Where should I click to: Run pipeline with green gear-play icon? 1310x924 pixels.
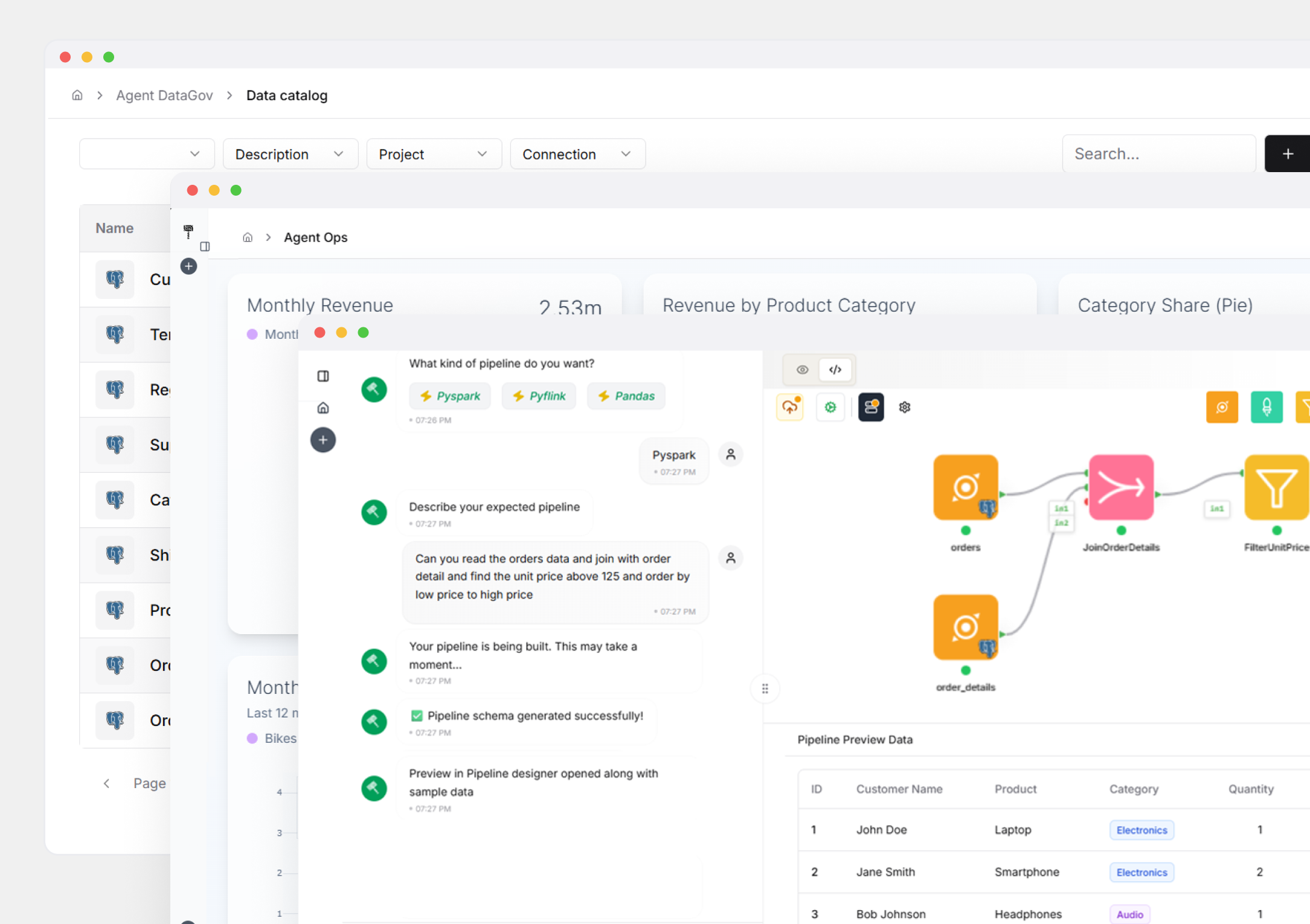click(830, 407)
